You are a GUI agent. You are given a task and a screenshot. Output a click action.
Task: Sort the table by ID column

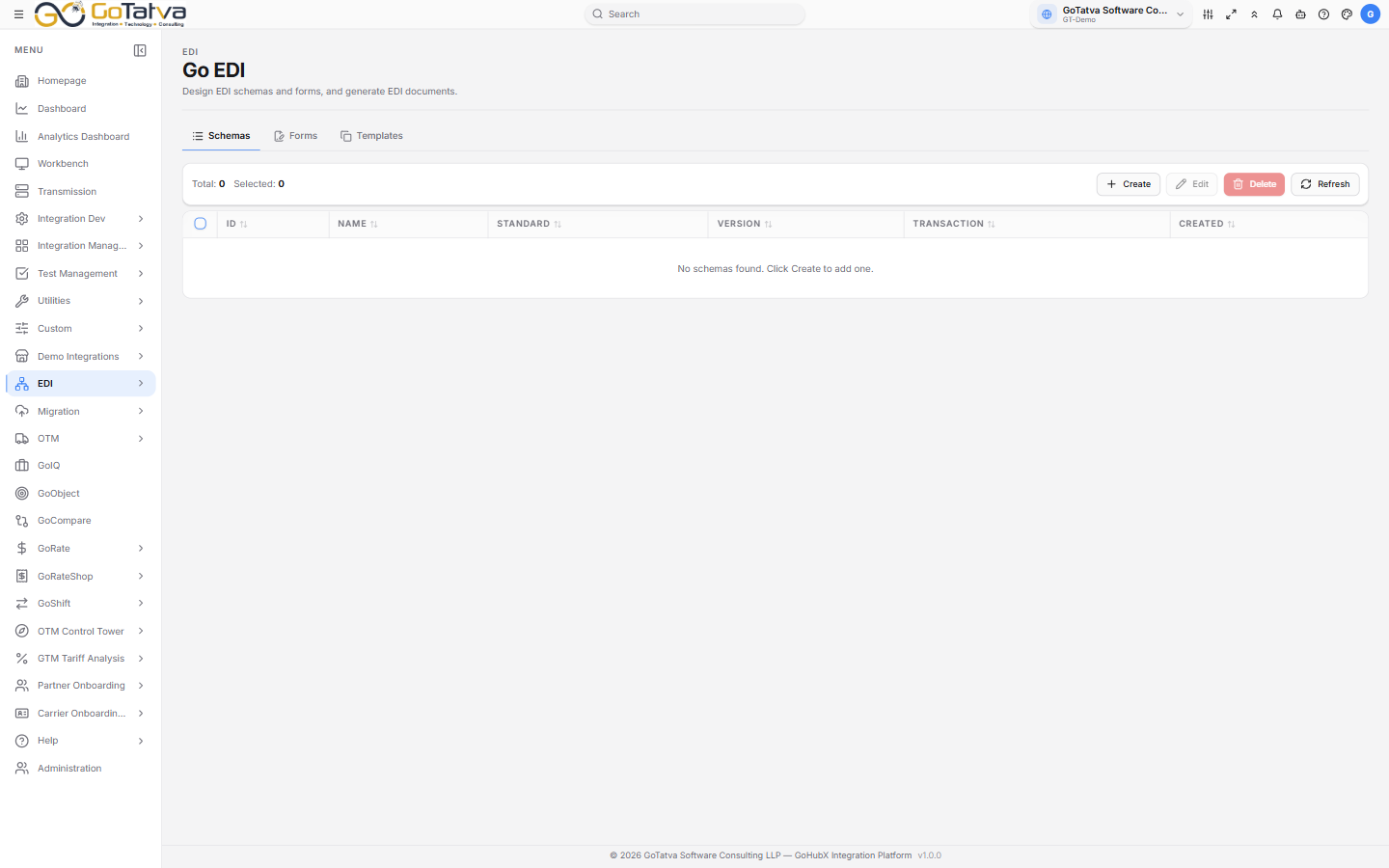pyautogui.click(x=237, y=224)
